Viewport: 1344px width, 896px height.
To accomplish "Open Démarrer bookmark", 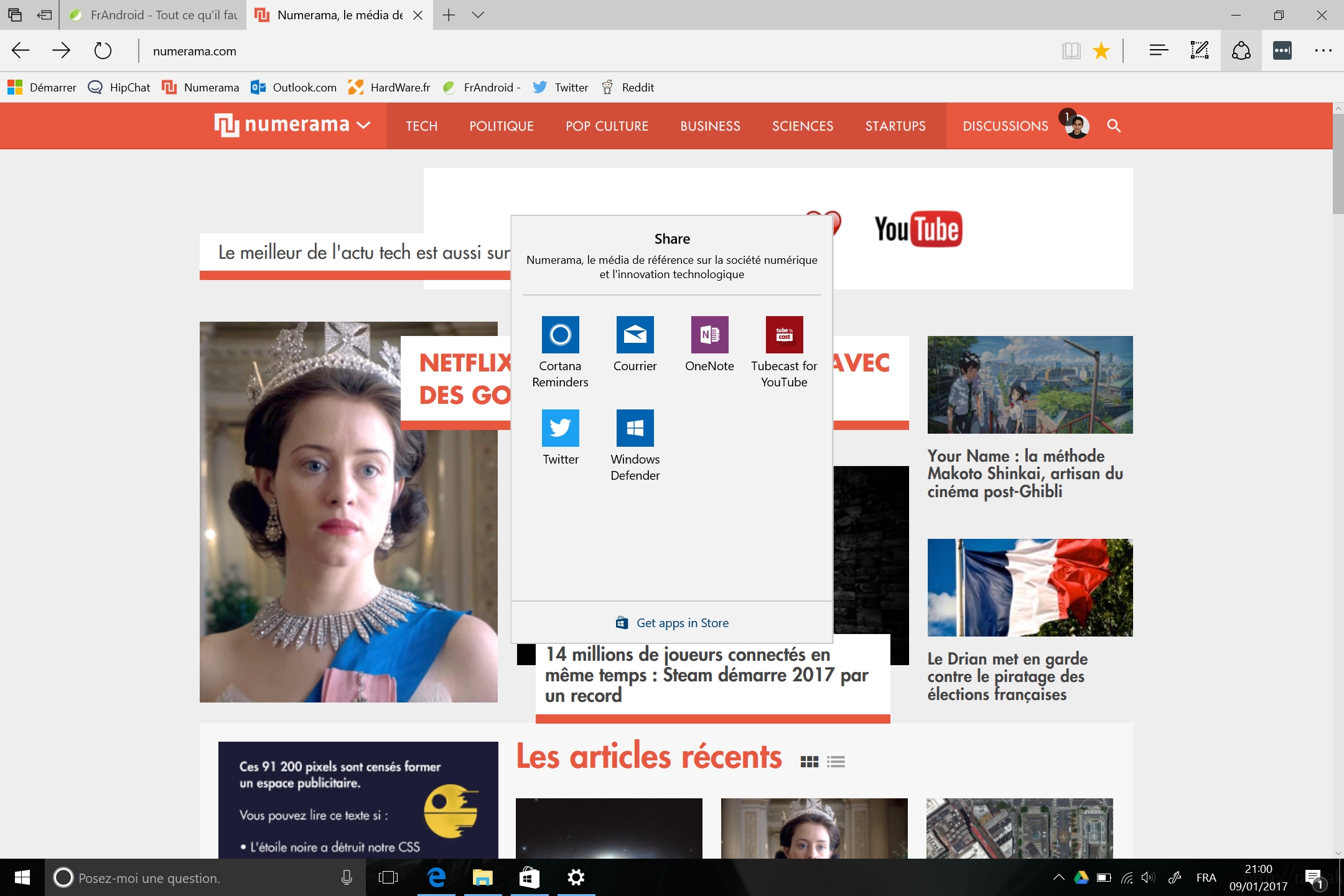I will pyautogui.click(x=42, y=87).
